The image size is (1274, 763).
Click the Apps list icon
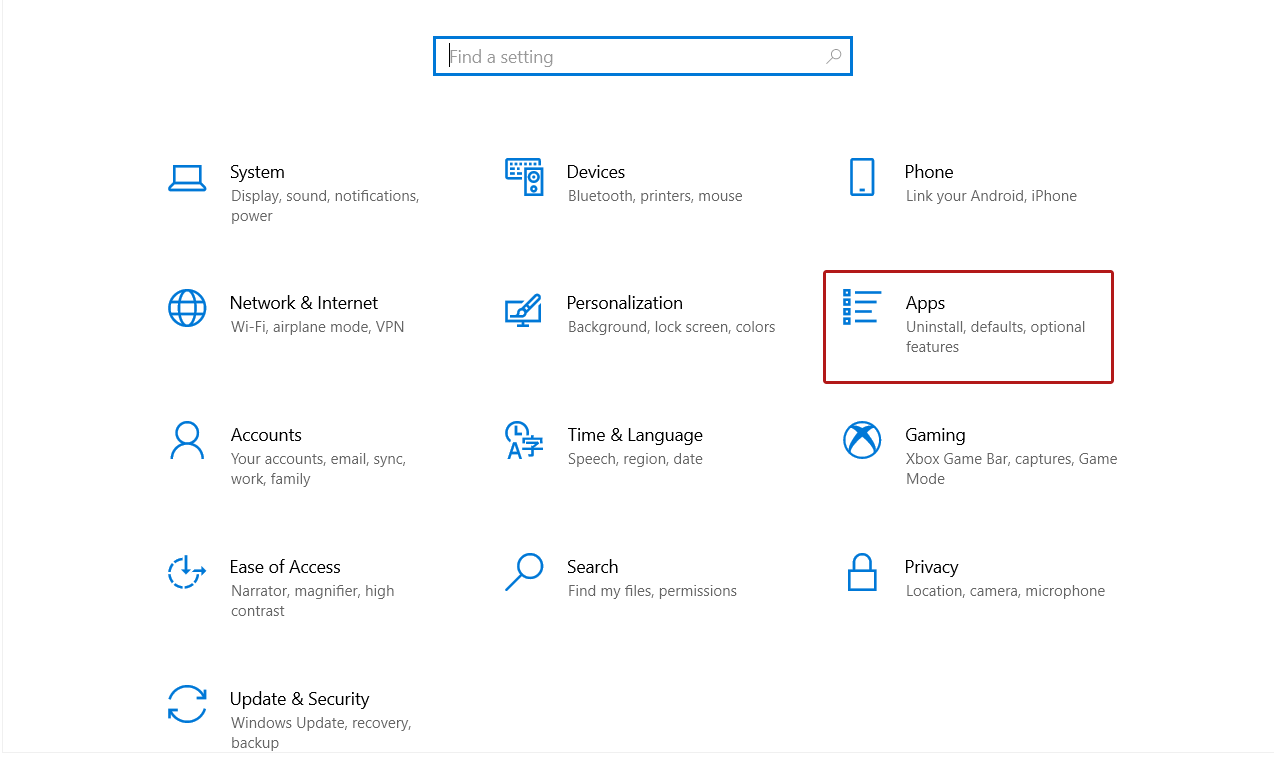[861, 308]
